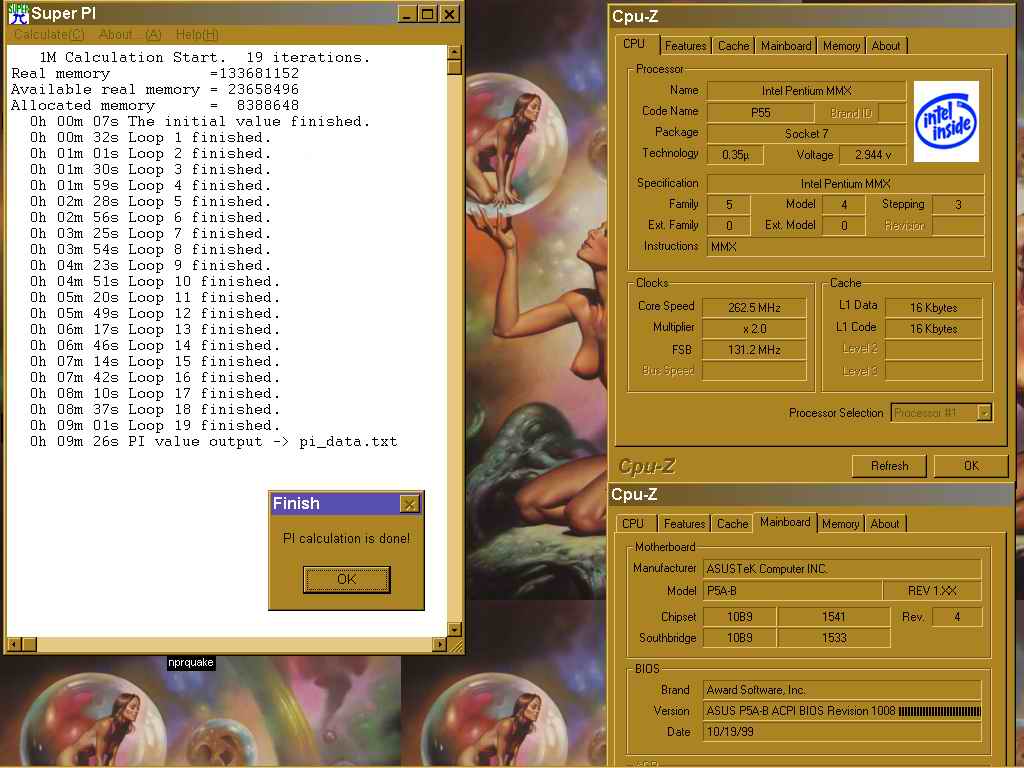Switch to Memory tab in lower Cpu-Z window
This screenshot has width=1024, height=768.
(x=840, y=524)
